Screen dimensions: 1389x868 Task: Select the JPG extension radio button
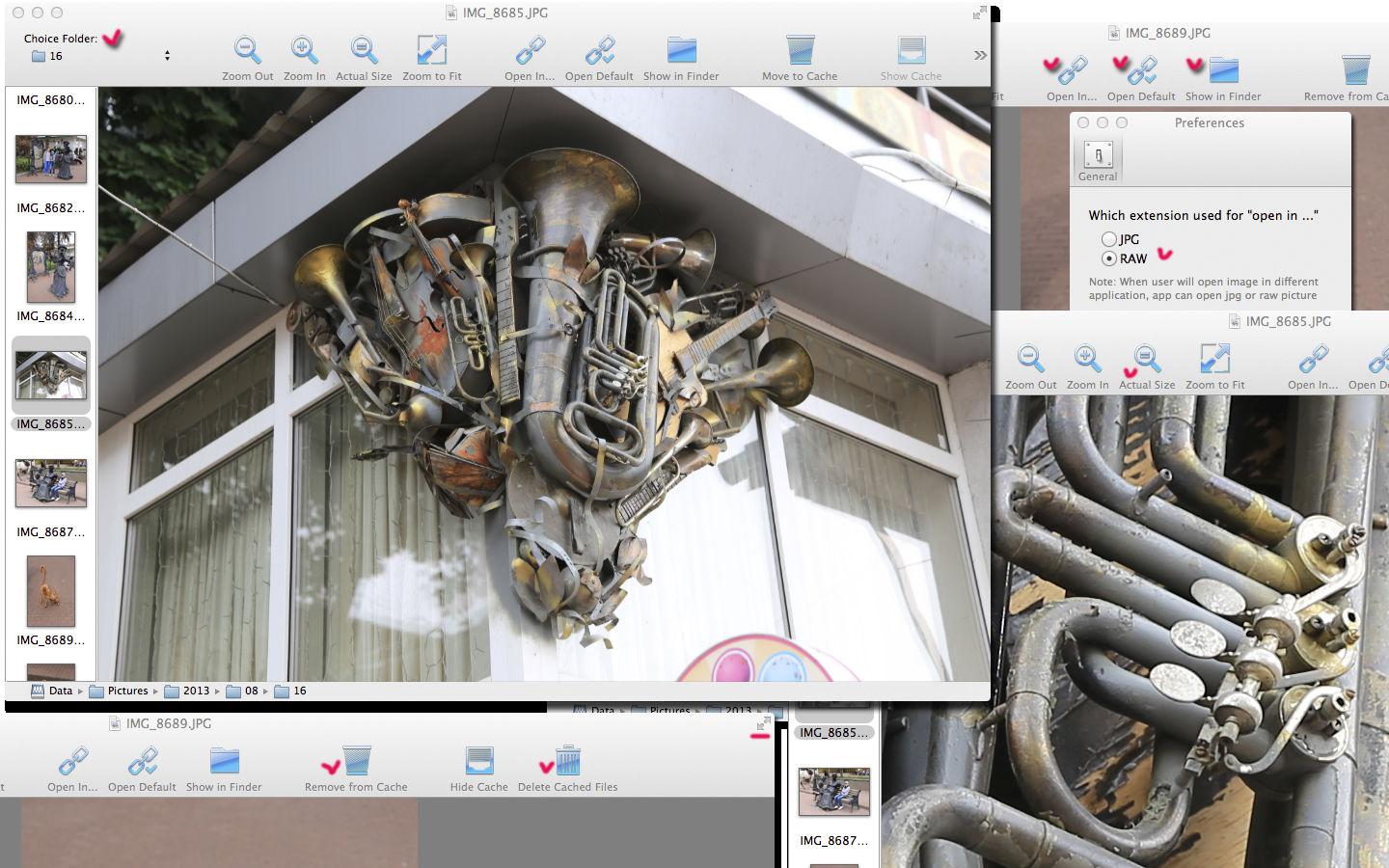pyautogui.click(x=1109, y=239)
